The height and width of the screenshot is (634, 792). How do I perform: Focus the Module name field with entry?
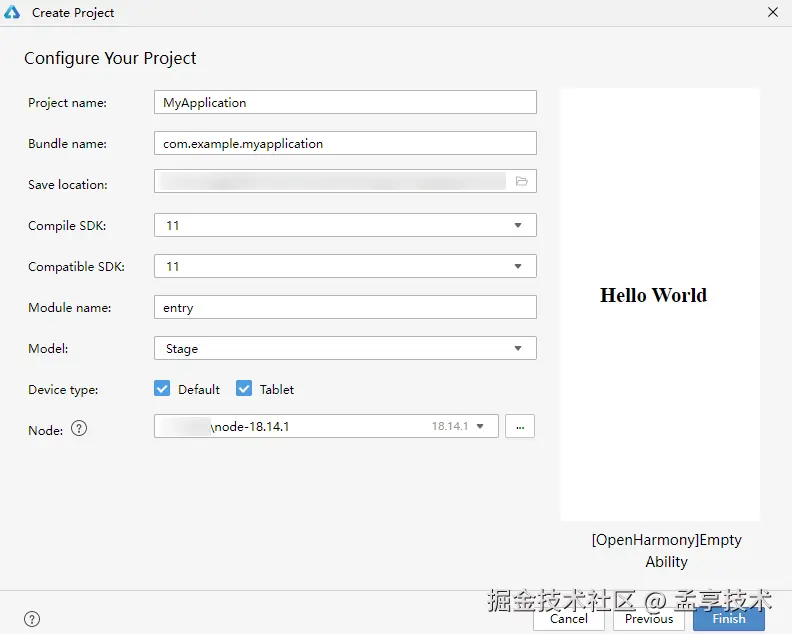pos(345,307)
